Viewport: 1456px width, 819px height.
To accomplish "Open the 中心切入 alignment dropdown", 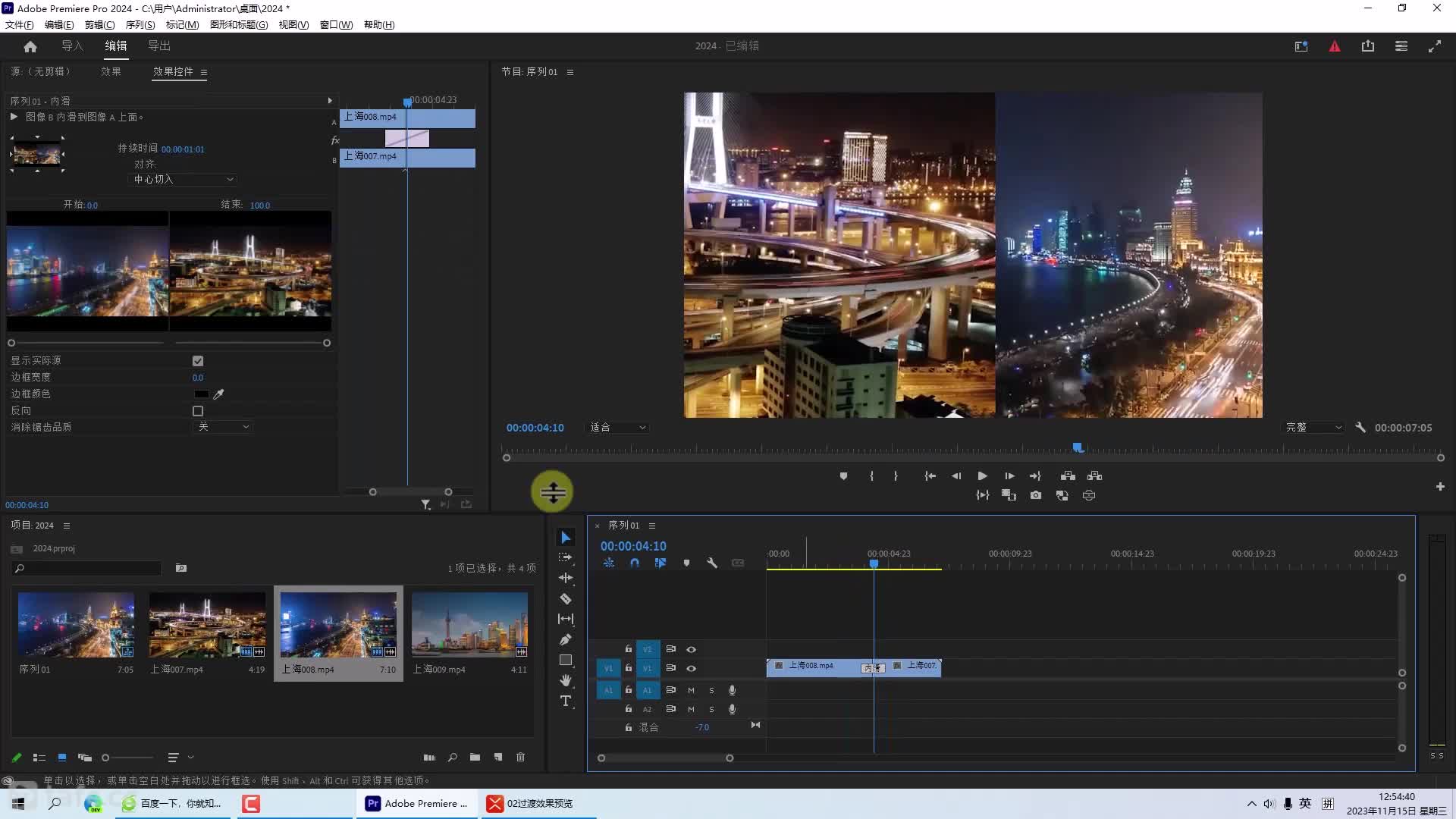I will coord(183,180).
